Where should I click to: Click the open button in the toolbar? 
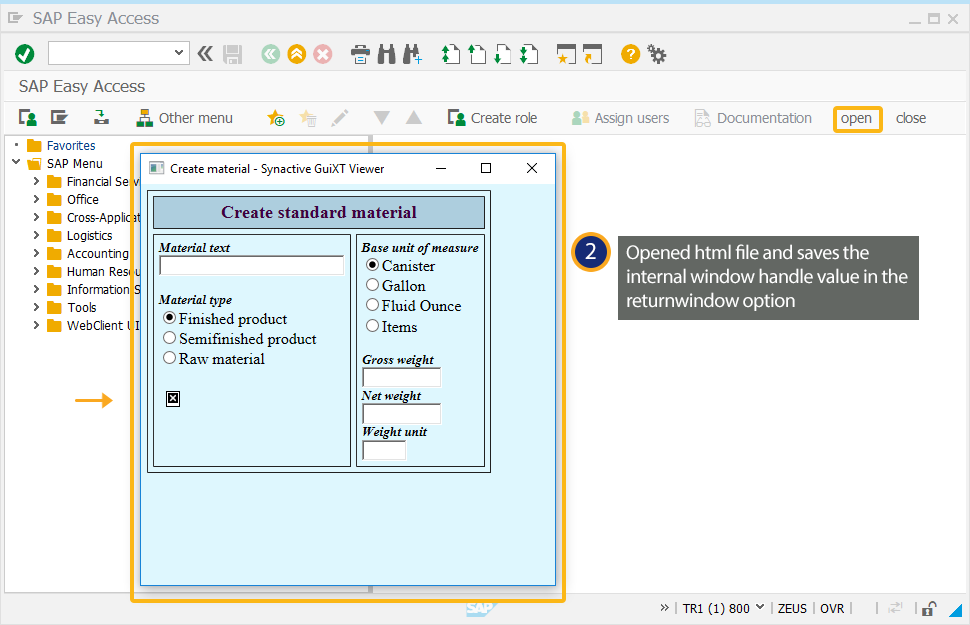[856, 118]
